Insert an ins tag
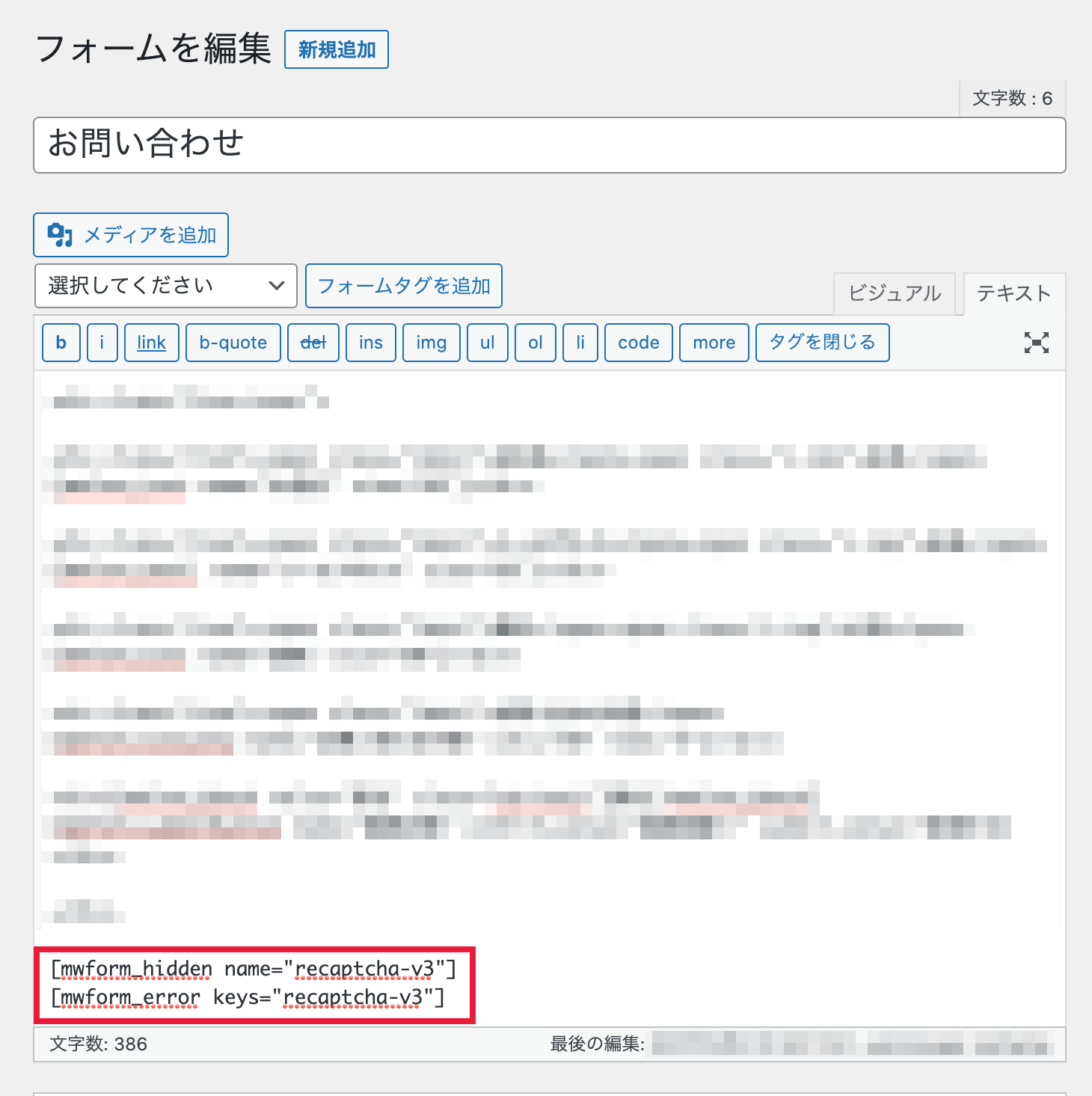The image size is (1092, 1096). pyautogui.click(x=371, y=343)
